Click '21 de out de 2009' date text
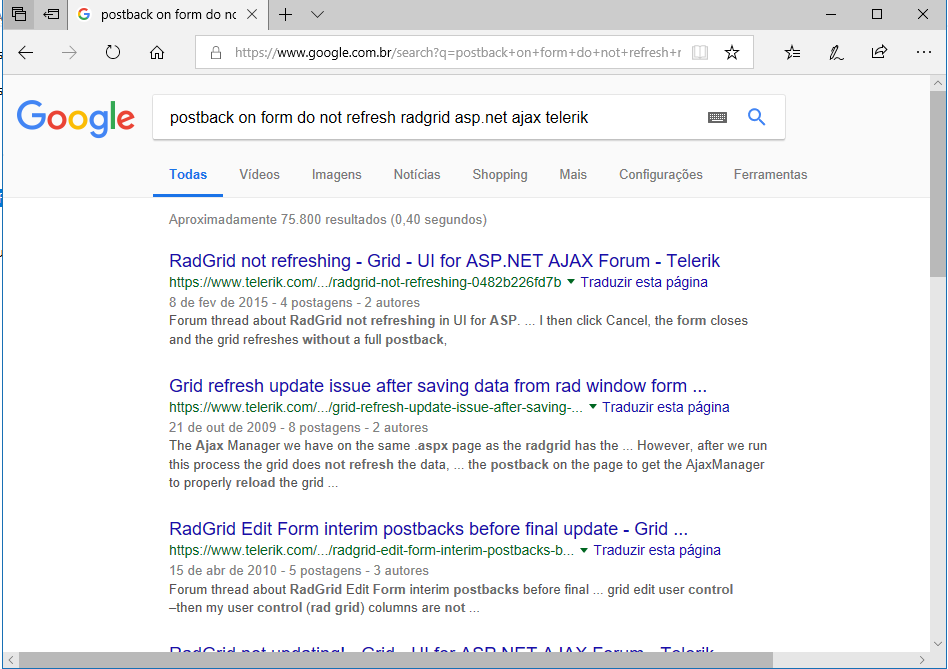 [222, 427]
